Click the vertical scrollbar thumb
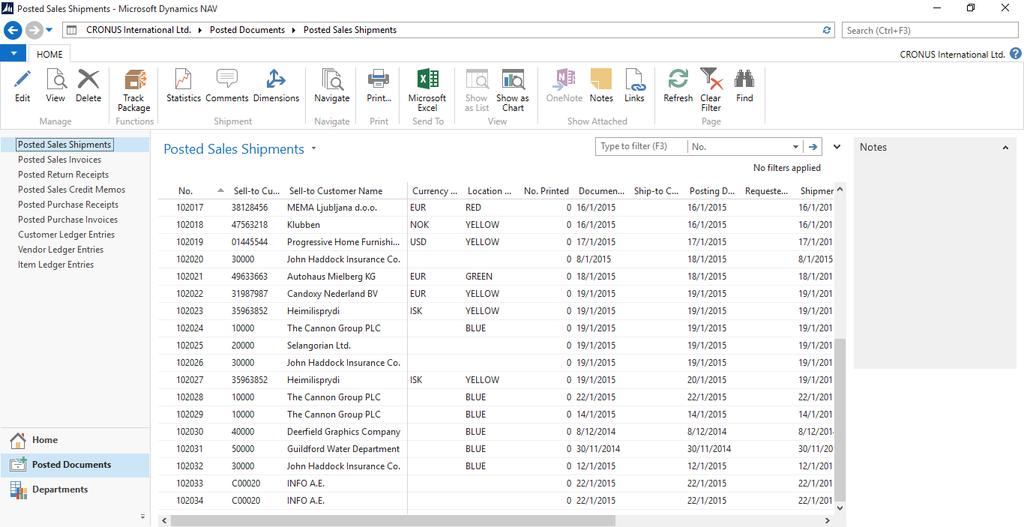The height and width of the screenshot is (527, 1024). (x=839, y=419)
